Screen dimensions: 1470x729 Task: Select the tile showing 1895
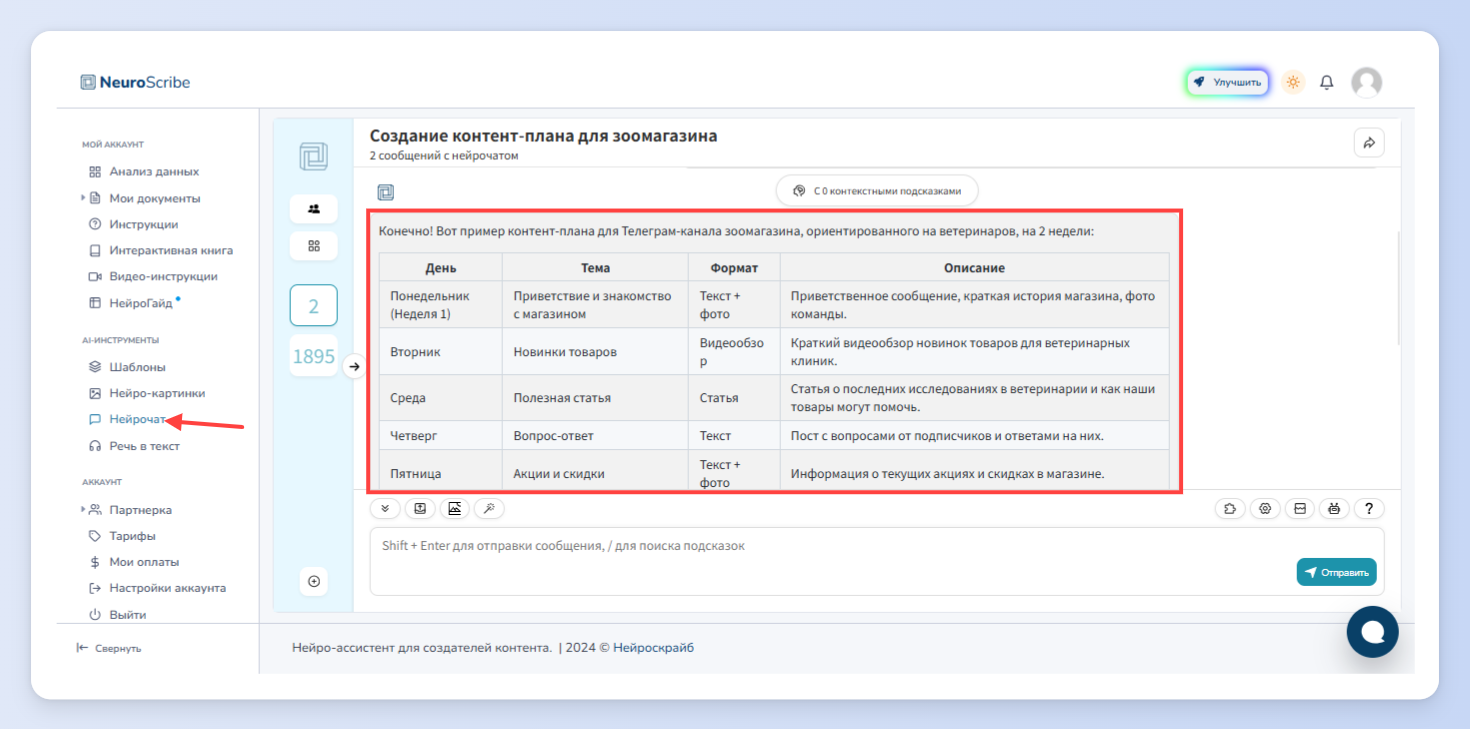coord(314,356)
